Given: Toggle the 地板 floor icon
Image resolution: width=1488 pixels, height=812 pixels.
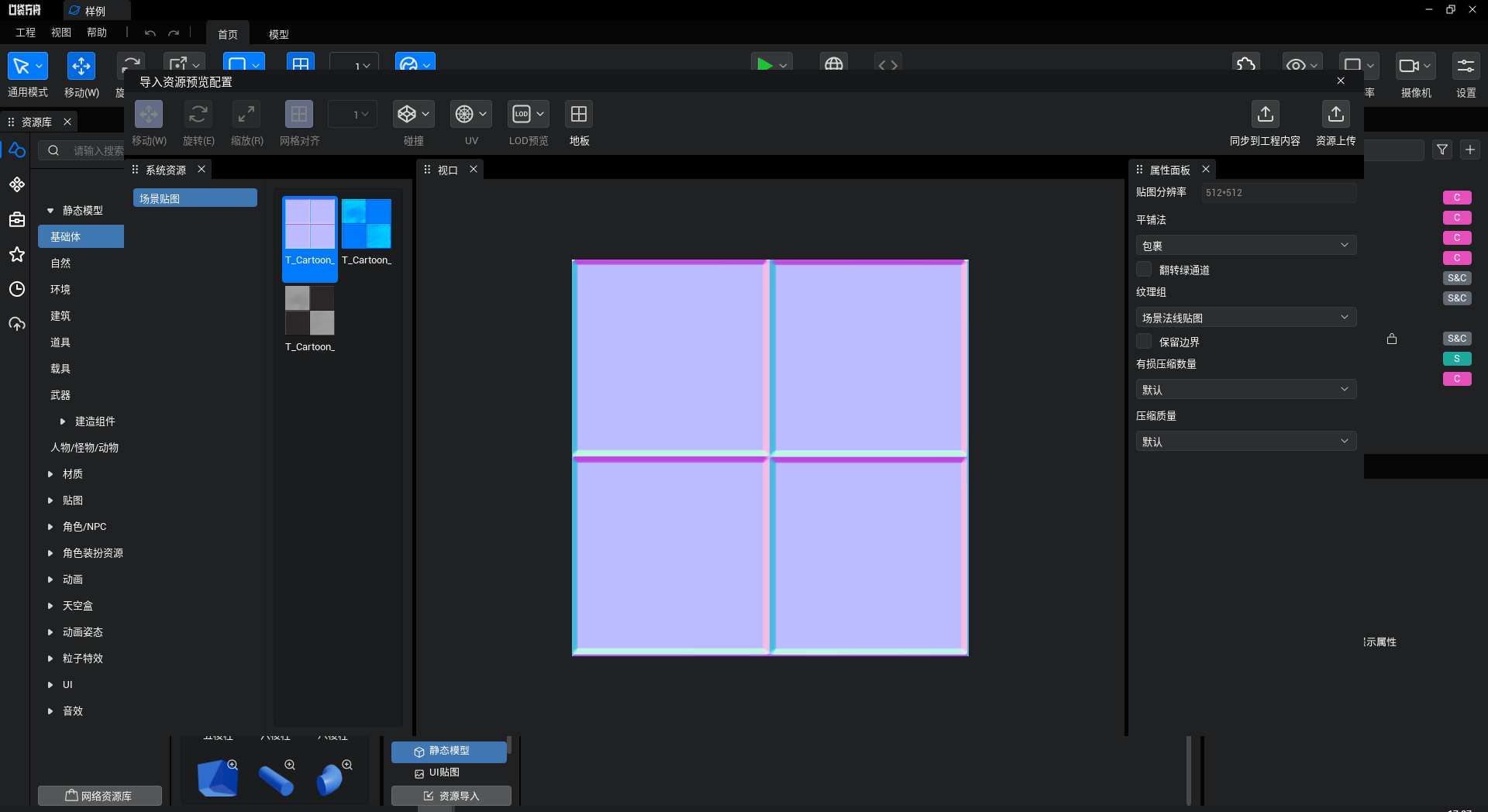Looking at the screenshot, I should [579, 114].
